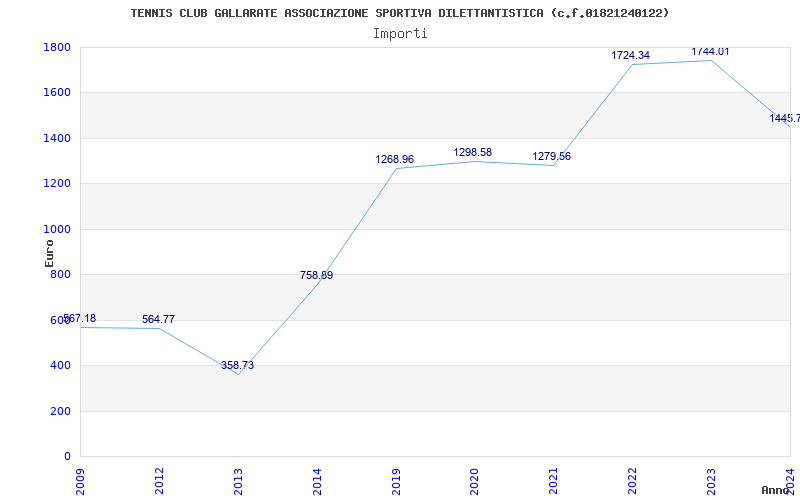Click the 2024 x-axis tick label

pos(790,481)
